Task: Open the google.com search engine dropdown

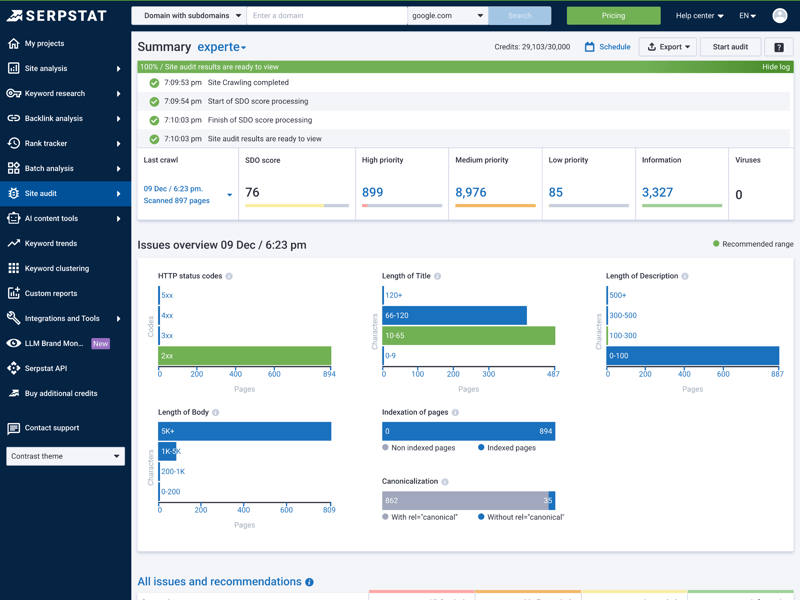Action: click(447, 16)
